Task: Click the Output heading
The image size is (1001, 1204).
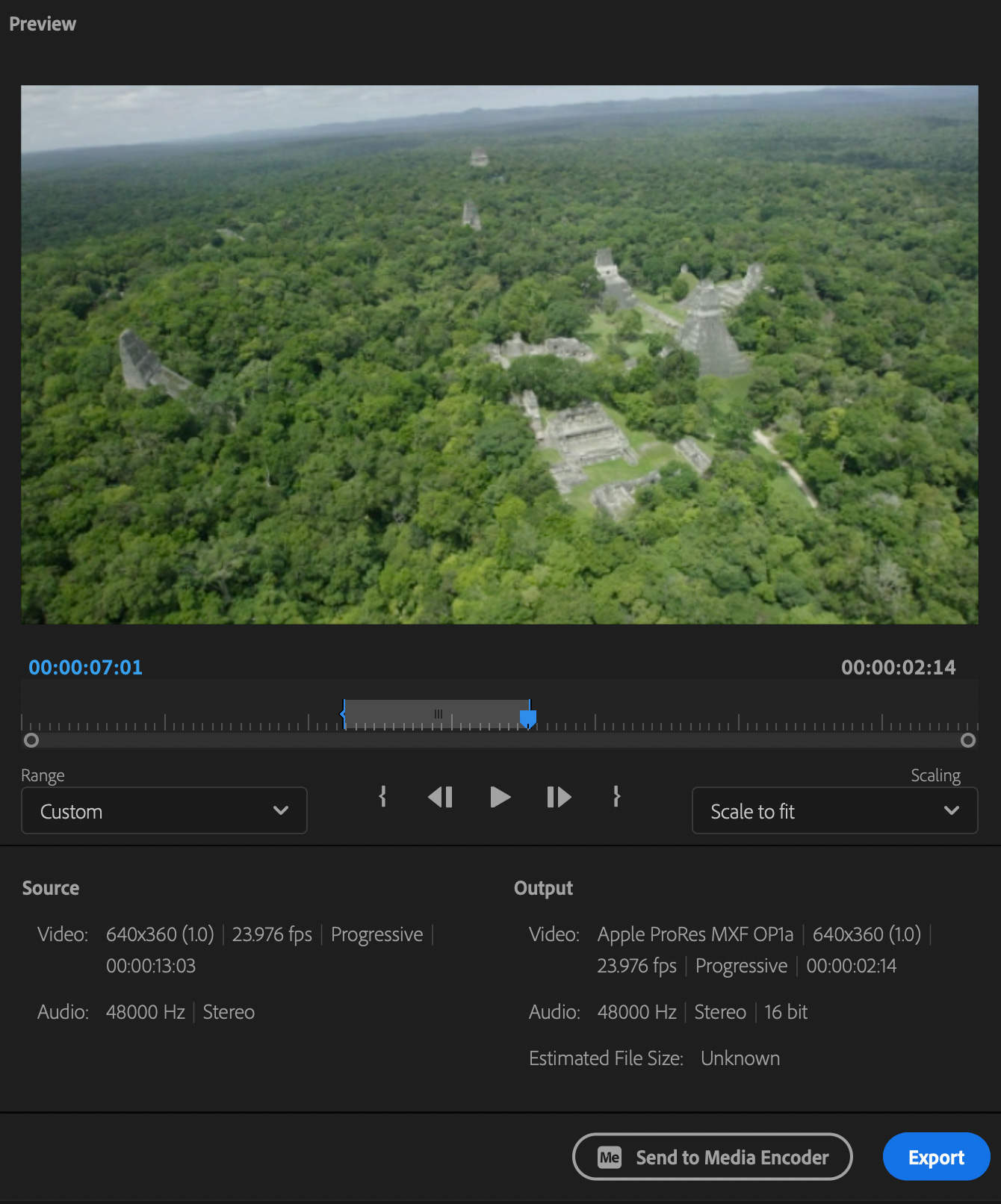Action: pos(543,888)
